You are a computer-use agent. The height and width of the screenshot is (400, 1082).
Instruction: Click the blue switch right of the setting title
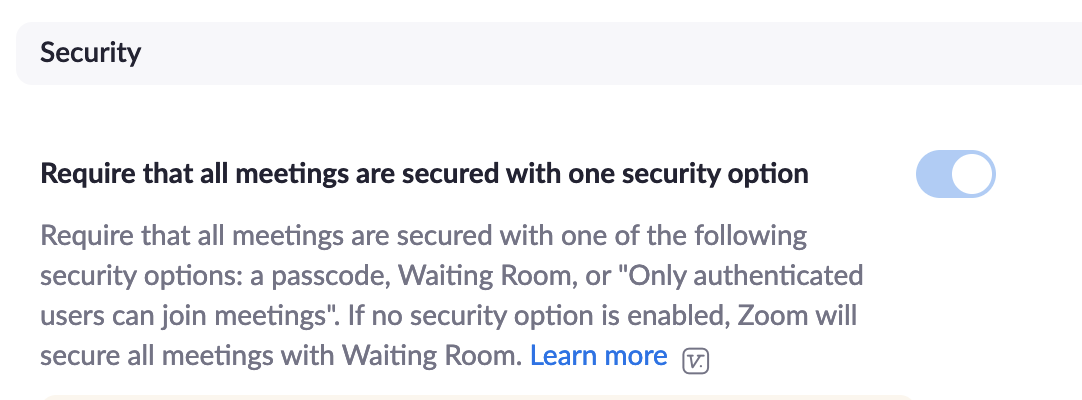[955, 174]
